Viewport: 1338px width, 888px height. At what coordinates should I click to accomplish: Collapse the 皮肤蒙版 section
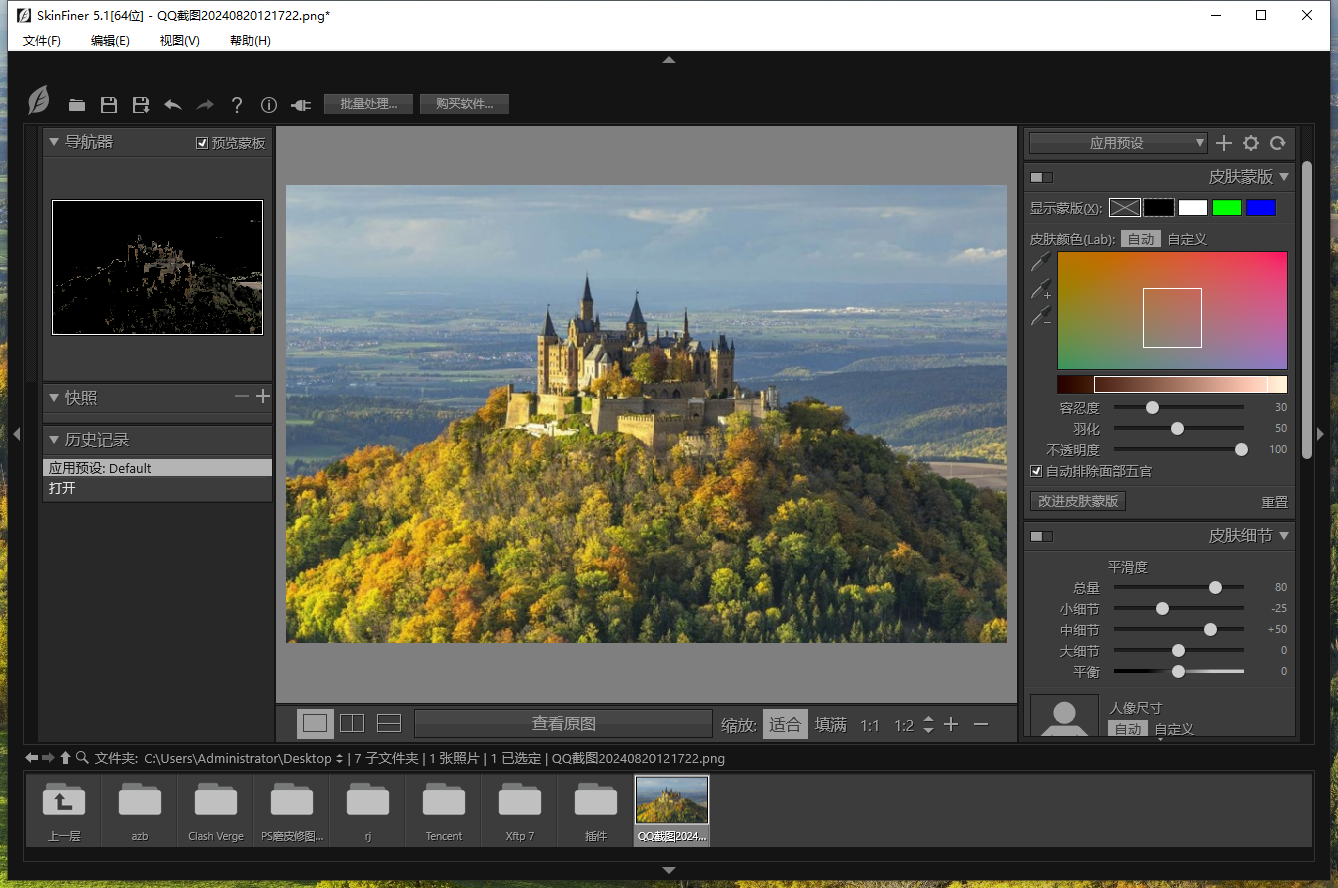coord(1284,177)
